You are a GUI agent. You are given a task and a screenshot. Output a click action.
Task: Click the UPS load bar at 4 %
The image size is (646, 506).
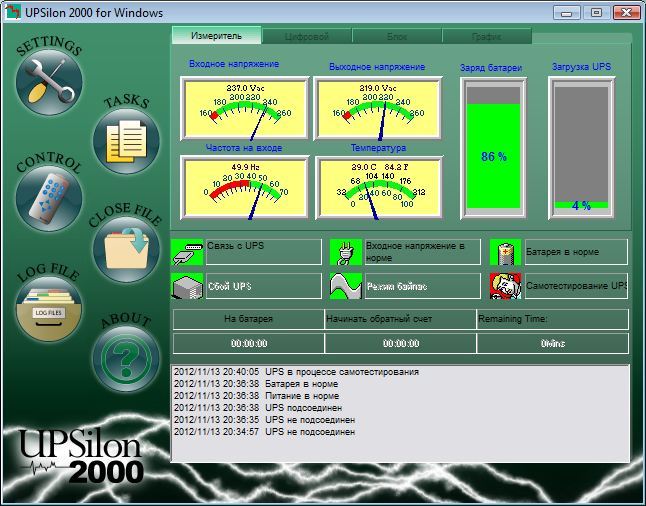click(x=581, y=148)
